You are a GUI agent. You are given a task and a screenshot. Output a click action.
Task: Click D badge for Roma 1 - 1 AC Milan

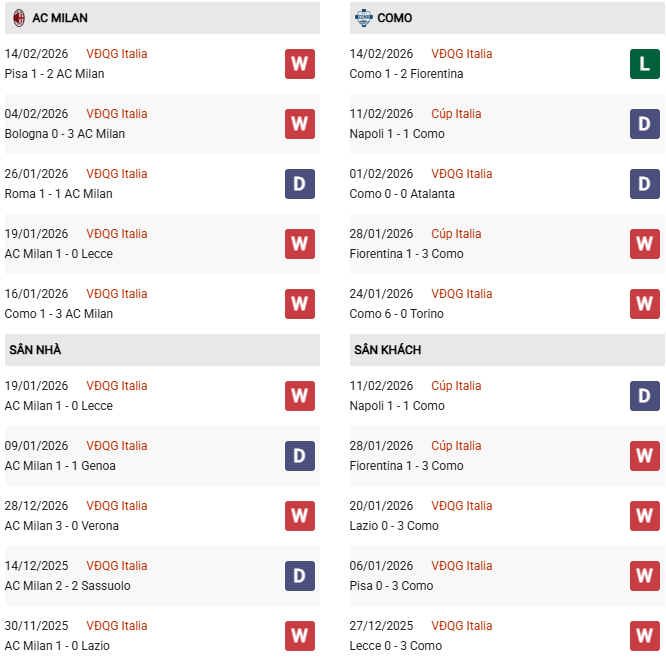pyautogui.click(x=299, y=184)
